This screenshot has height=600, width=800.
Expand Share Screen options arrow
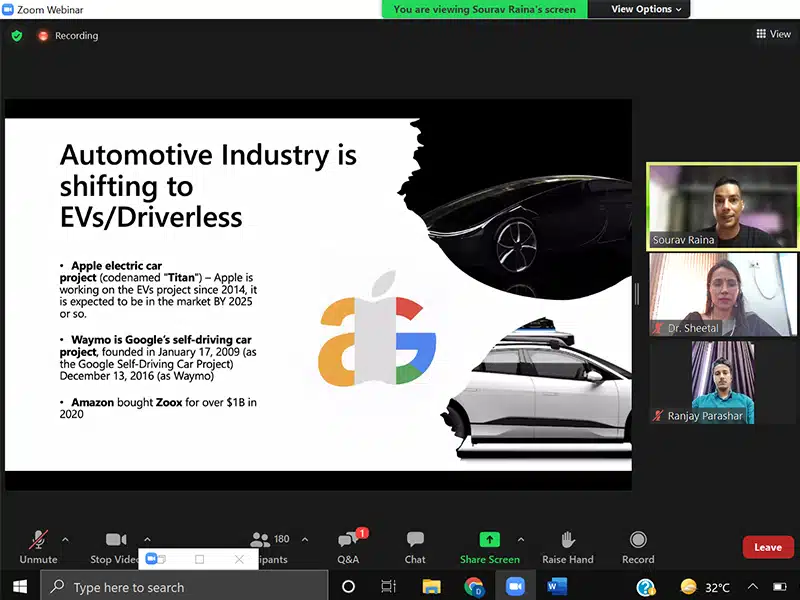(520, 539)
